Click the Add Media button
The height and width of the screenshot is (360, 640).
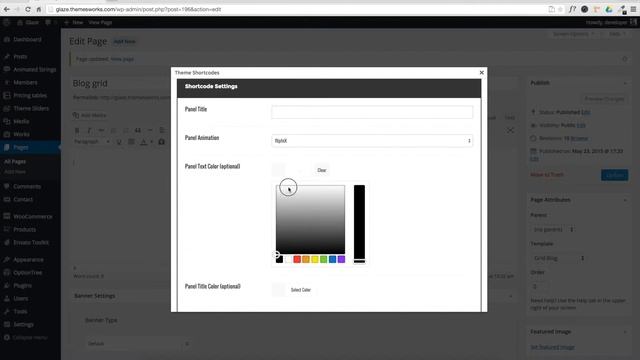(90, 116)
